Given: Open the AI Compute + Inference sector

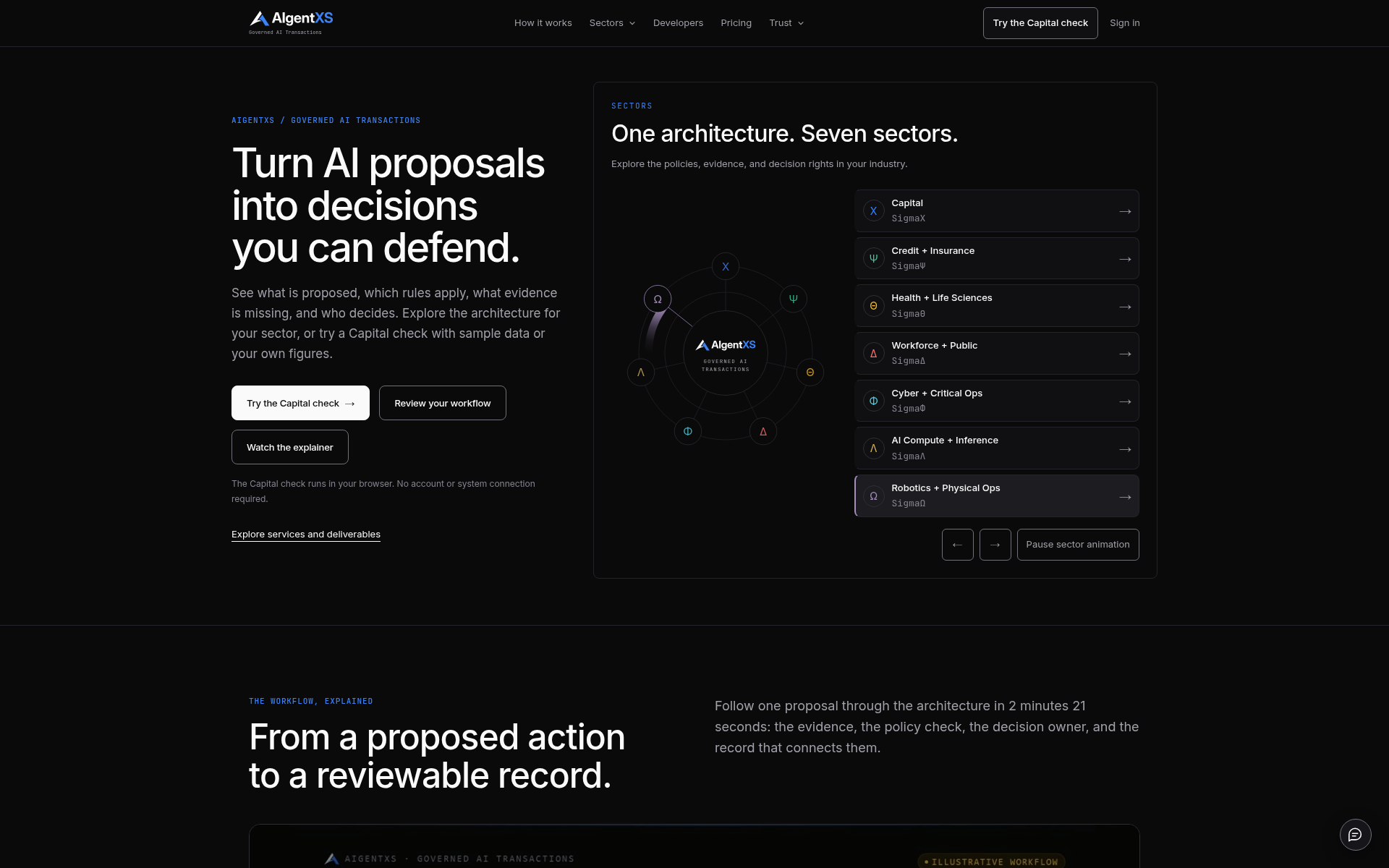Looking at the screenshot, I should 997,448.
